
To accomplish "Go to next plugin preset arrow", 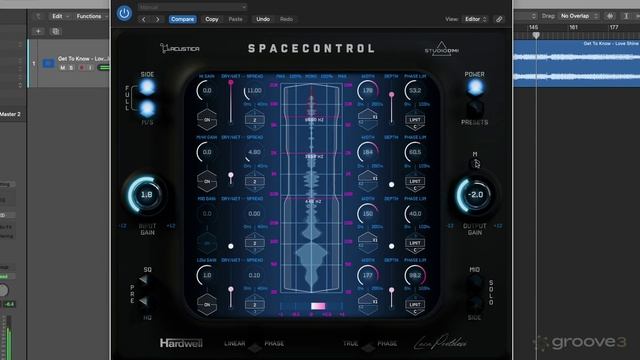I will point(158,19).
